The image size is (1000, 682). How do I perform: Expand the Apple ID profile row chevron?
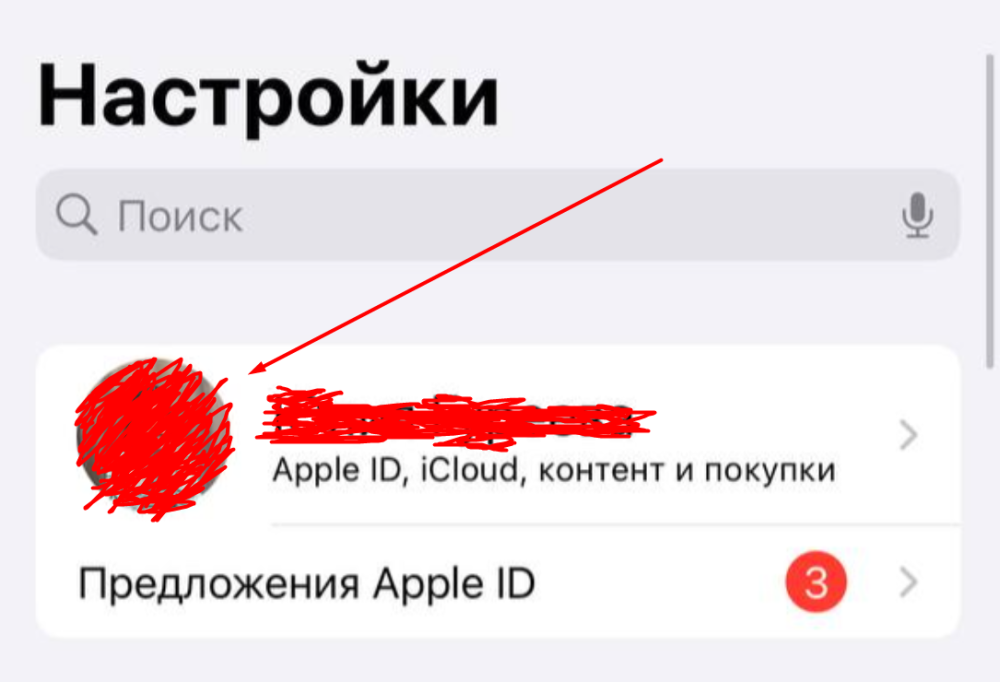(x=908, y=436)
